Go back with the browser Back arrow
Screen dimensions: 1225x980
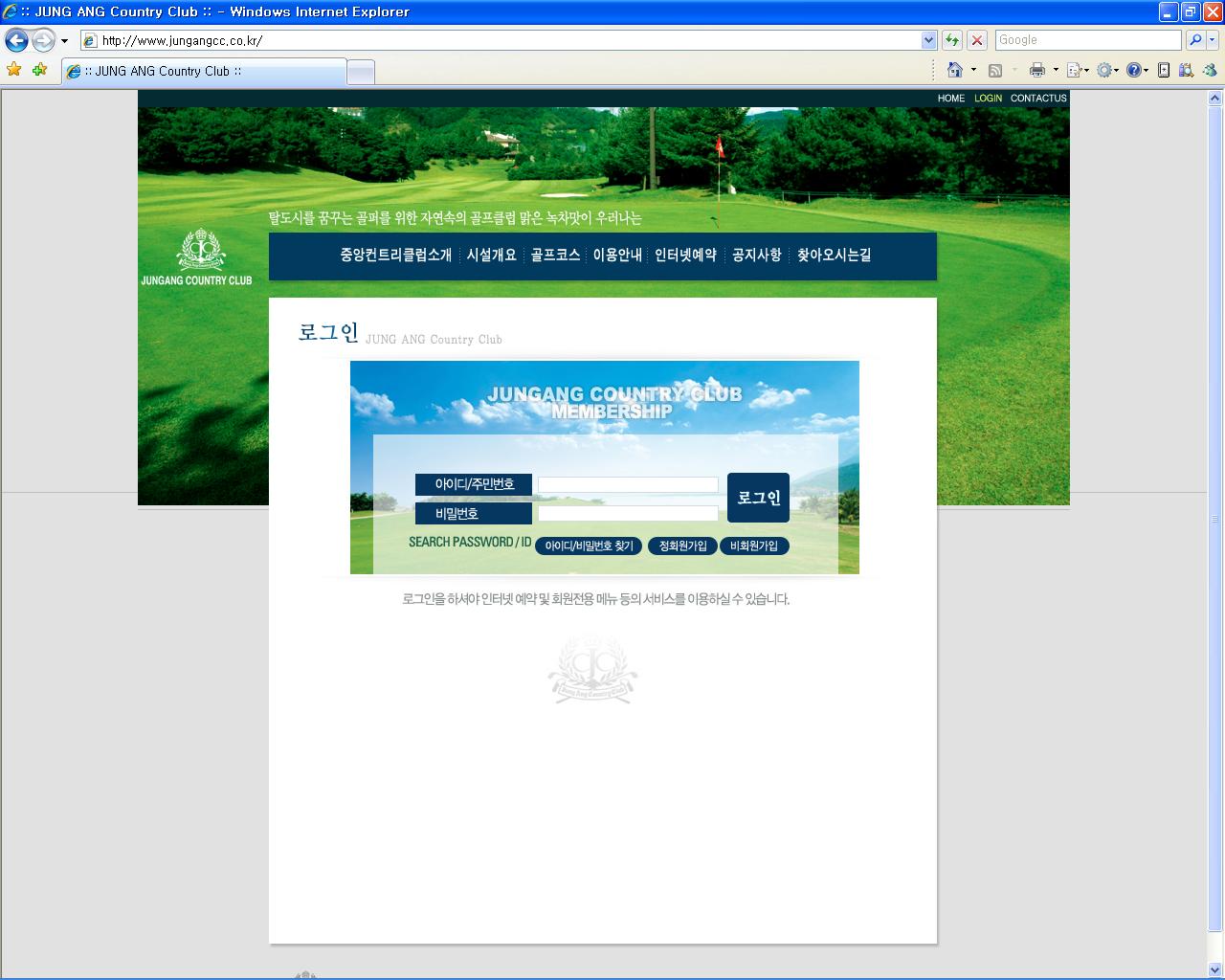(x=16, y=40)
